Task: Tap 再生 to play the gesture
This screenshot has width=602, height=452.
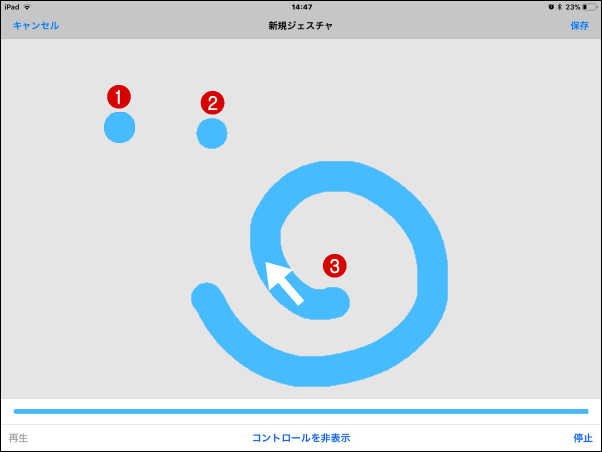Action: 18,438
